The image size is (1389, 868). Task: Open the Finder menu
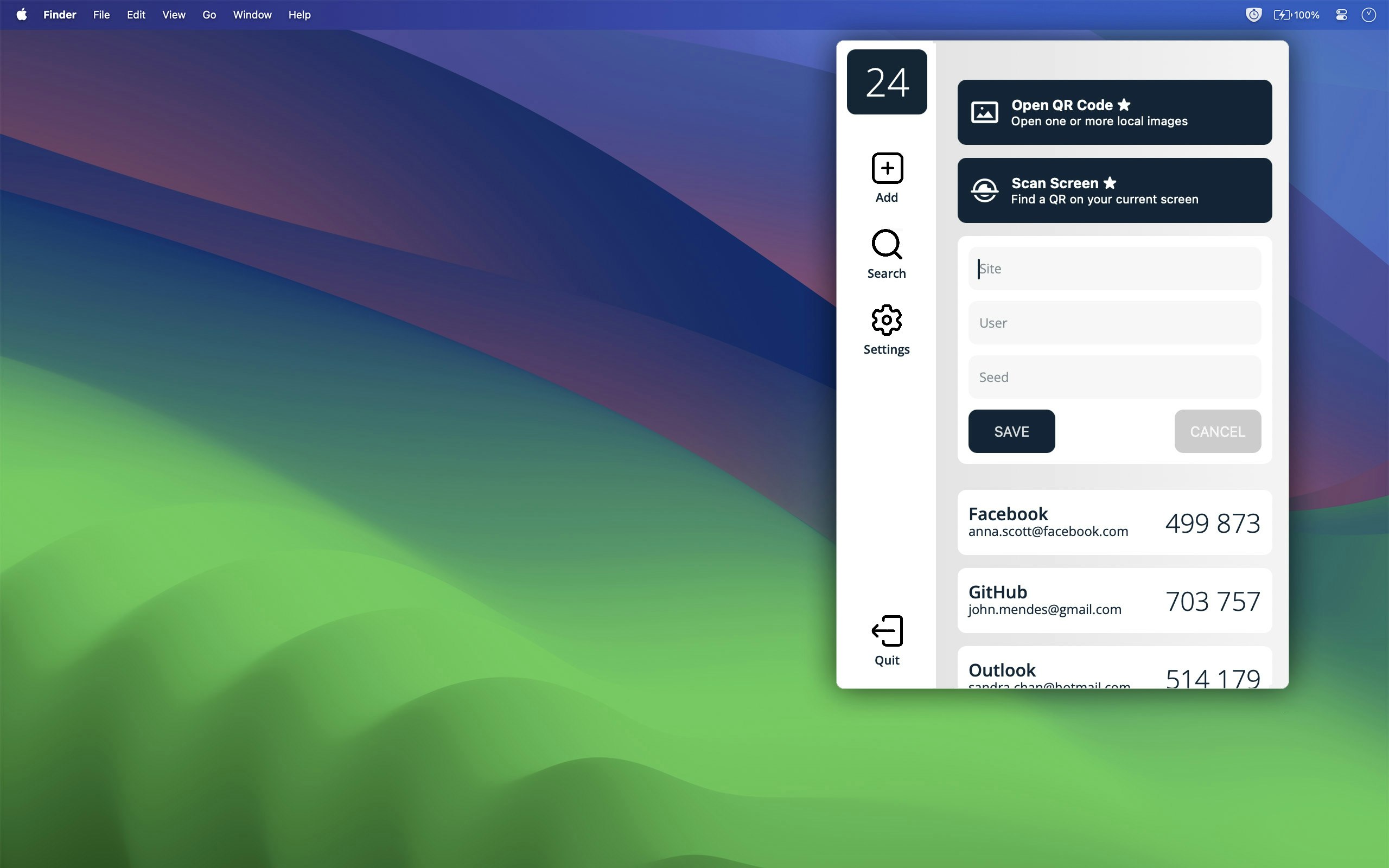tap(60, 14)
